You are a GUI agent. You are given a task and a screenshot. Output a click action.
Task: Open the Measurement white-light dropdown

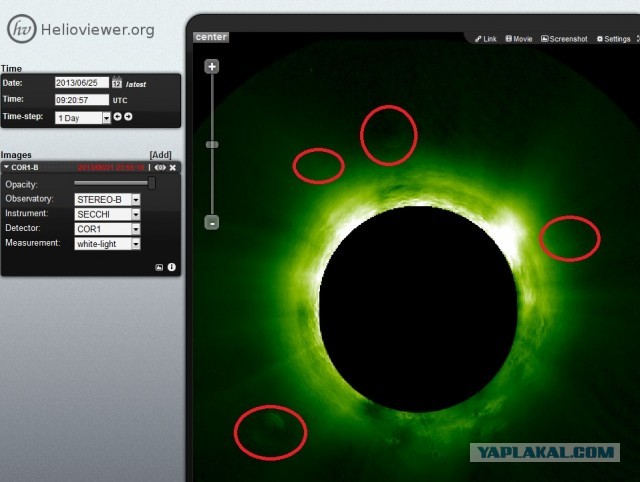(107, 244)
